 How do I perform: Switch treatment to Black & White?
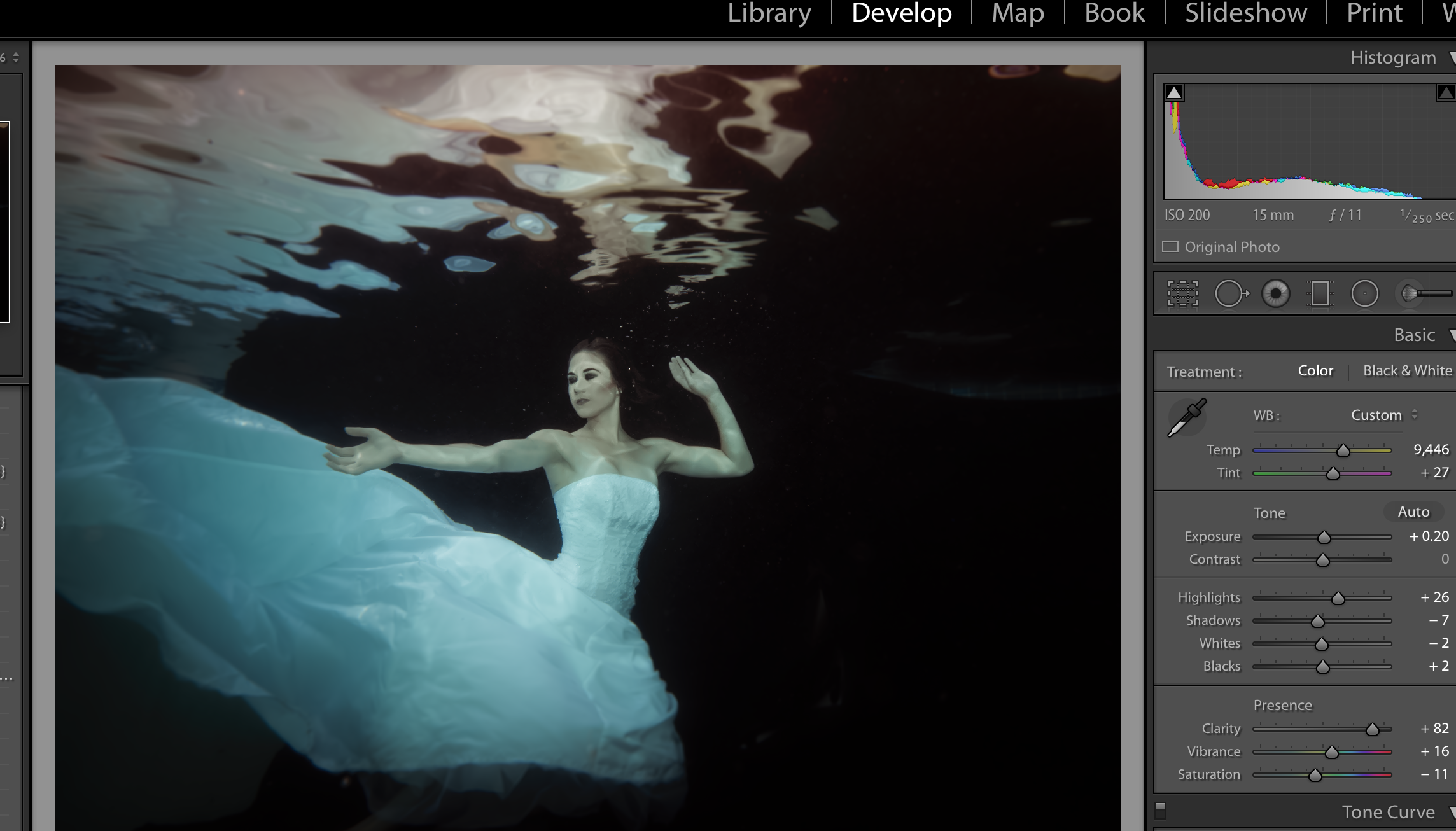[x=1407, y=371]
